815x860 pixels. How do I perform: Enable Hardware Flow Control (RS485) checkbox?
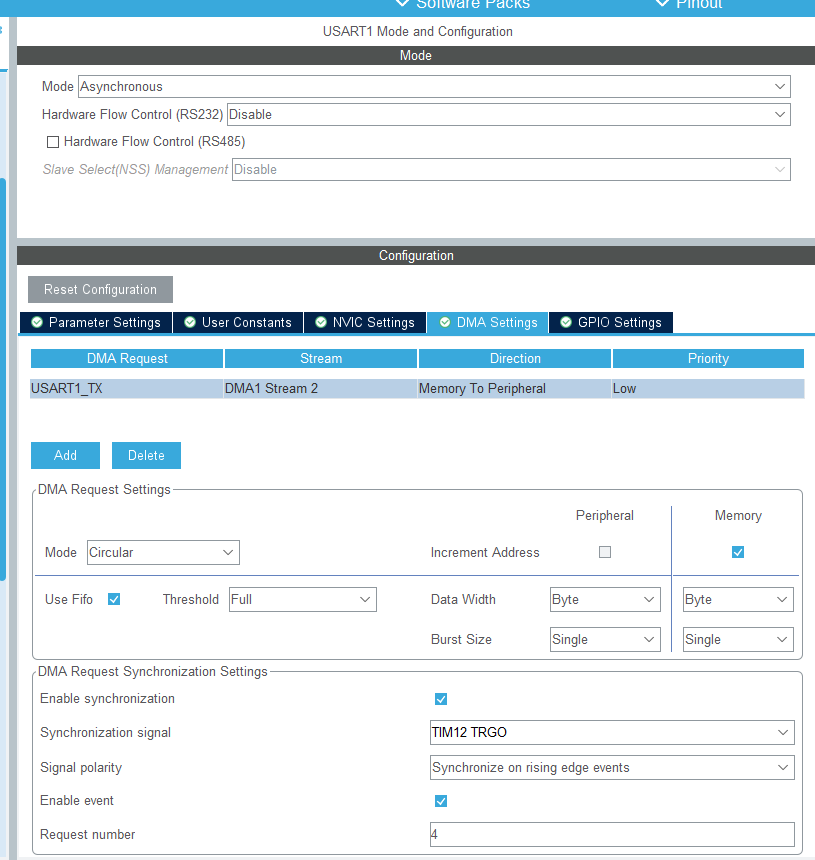53,142
